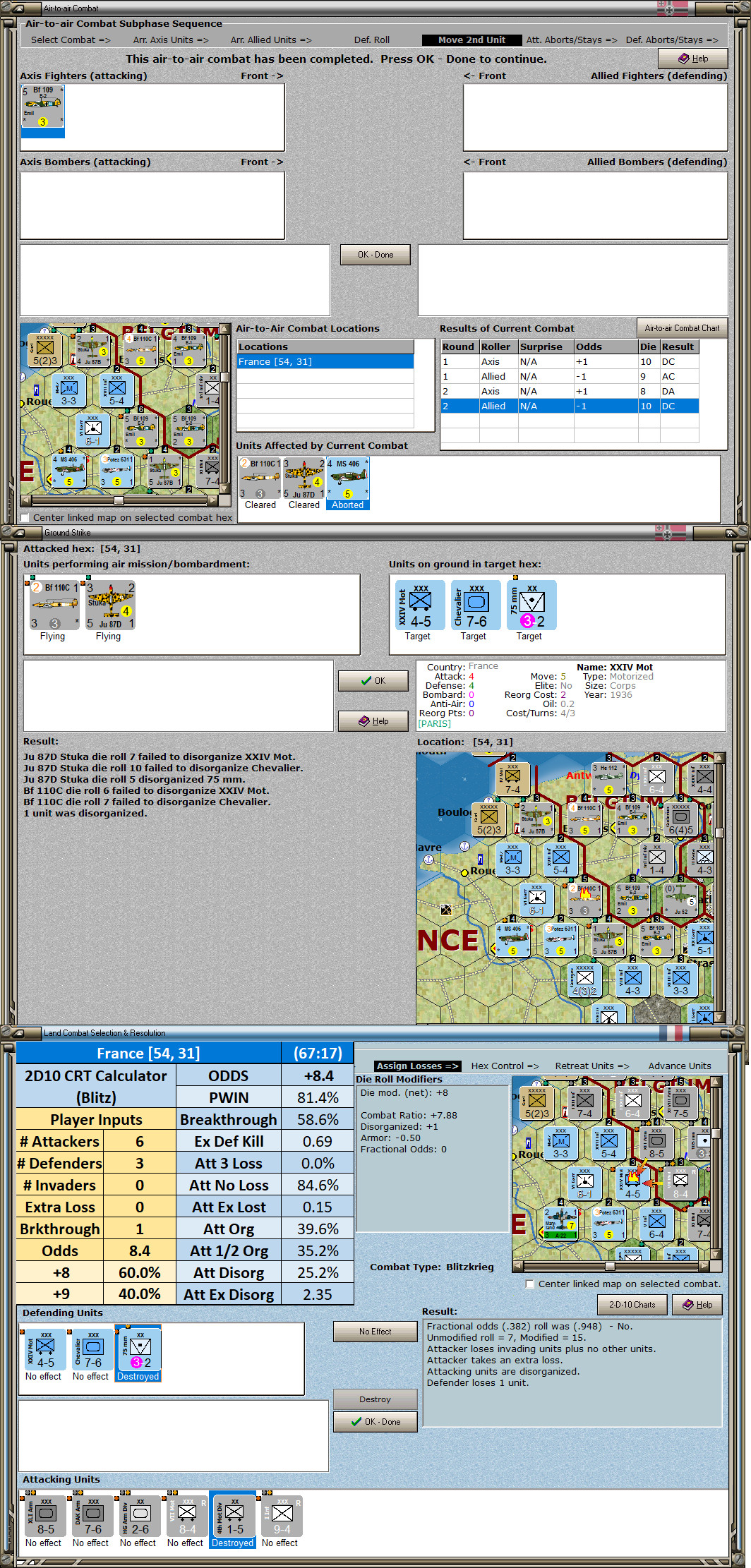Click He 112 fighter on Ground Strike map
751x1568 pixels.
pos(608,779)
